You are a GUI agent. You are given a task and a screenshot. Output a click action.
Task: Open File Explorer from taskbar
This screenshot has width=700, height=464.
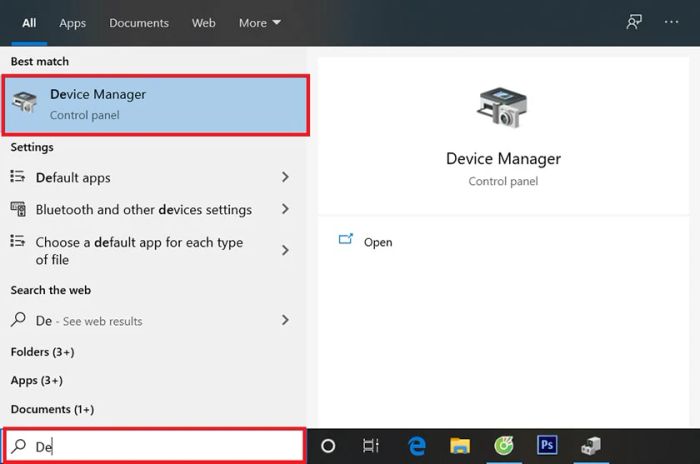coord(460,446)
